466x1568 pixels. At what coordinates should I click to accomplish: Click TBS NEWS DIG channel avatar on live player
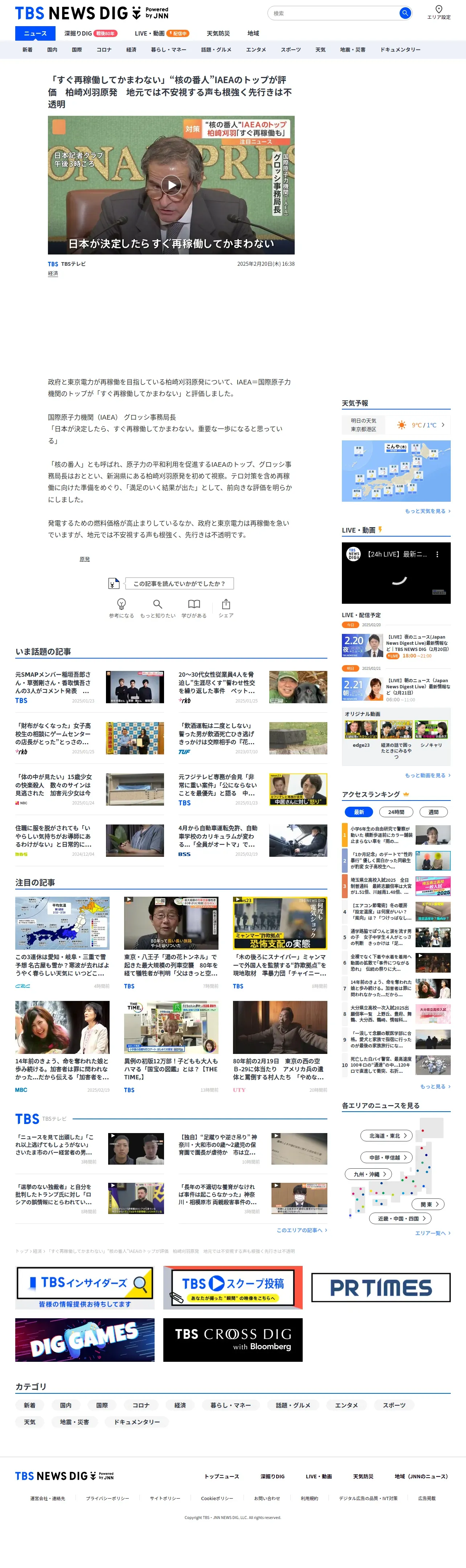353,554
